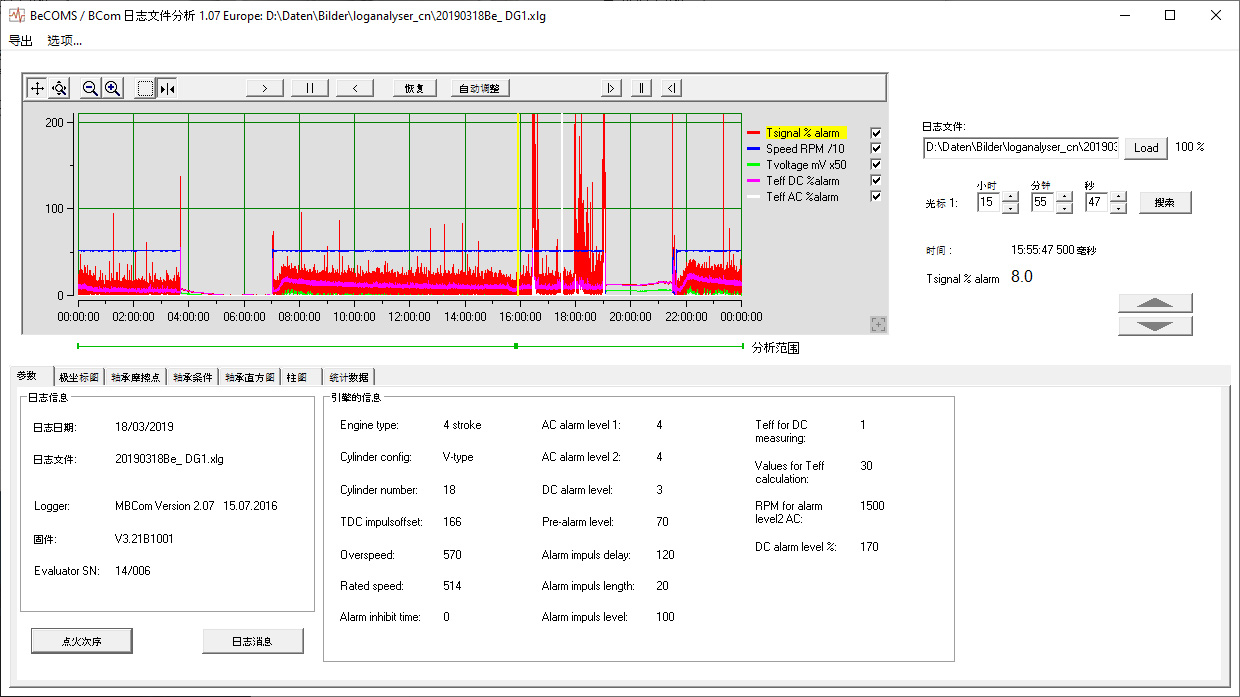1240x697 pixels.
Task: Click the log file path input field
Action: (1021, 147)
